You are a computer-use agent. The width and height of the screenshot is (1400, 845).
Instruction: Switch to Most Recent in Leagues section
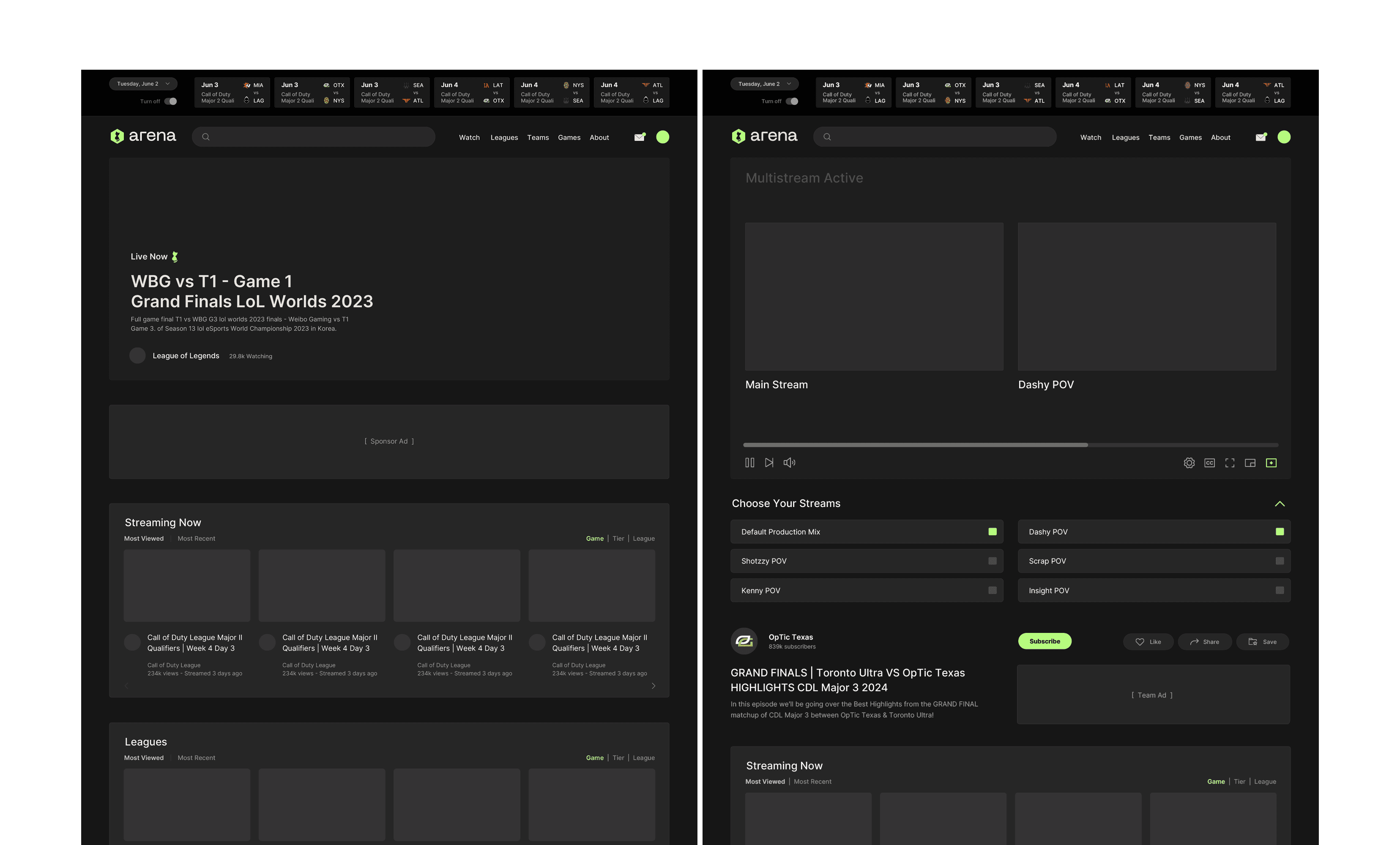pos(196,758)
